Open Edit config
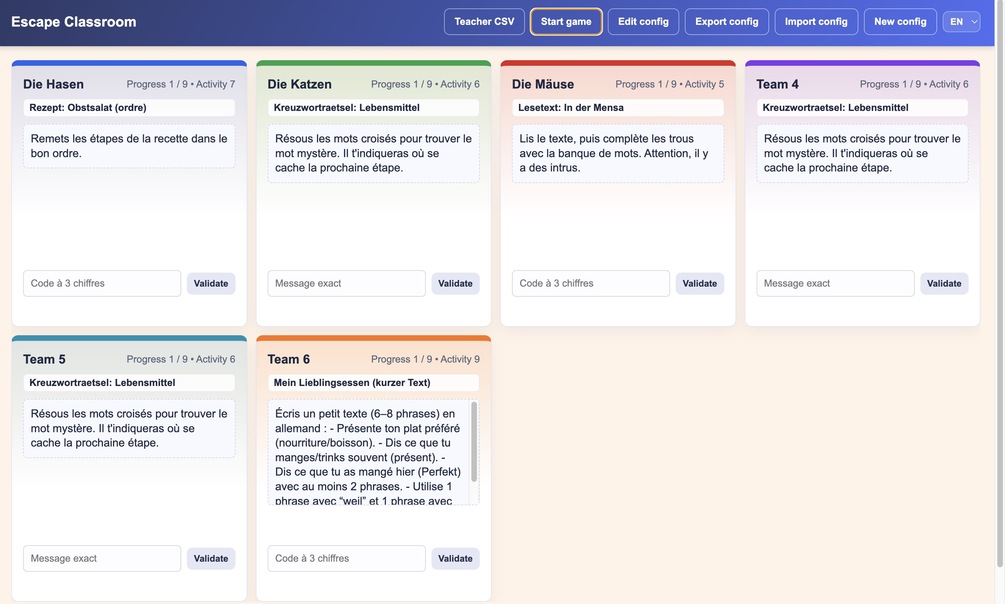 (643, 22)
